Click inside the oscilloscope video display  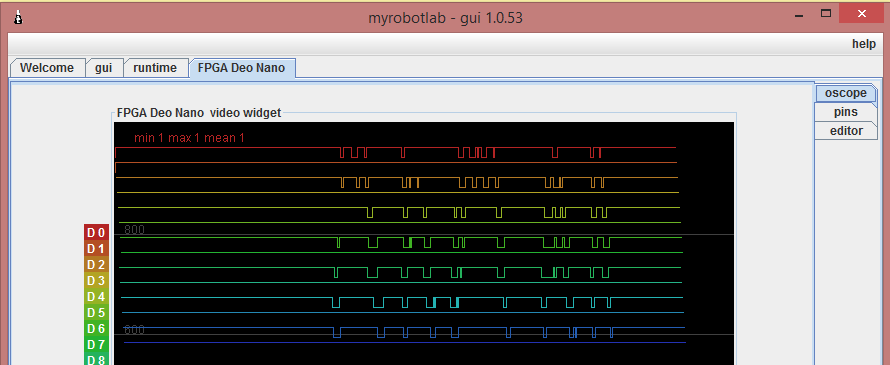click(423, 244)
